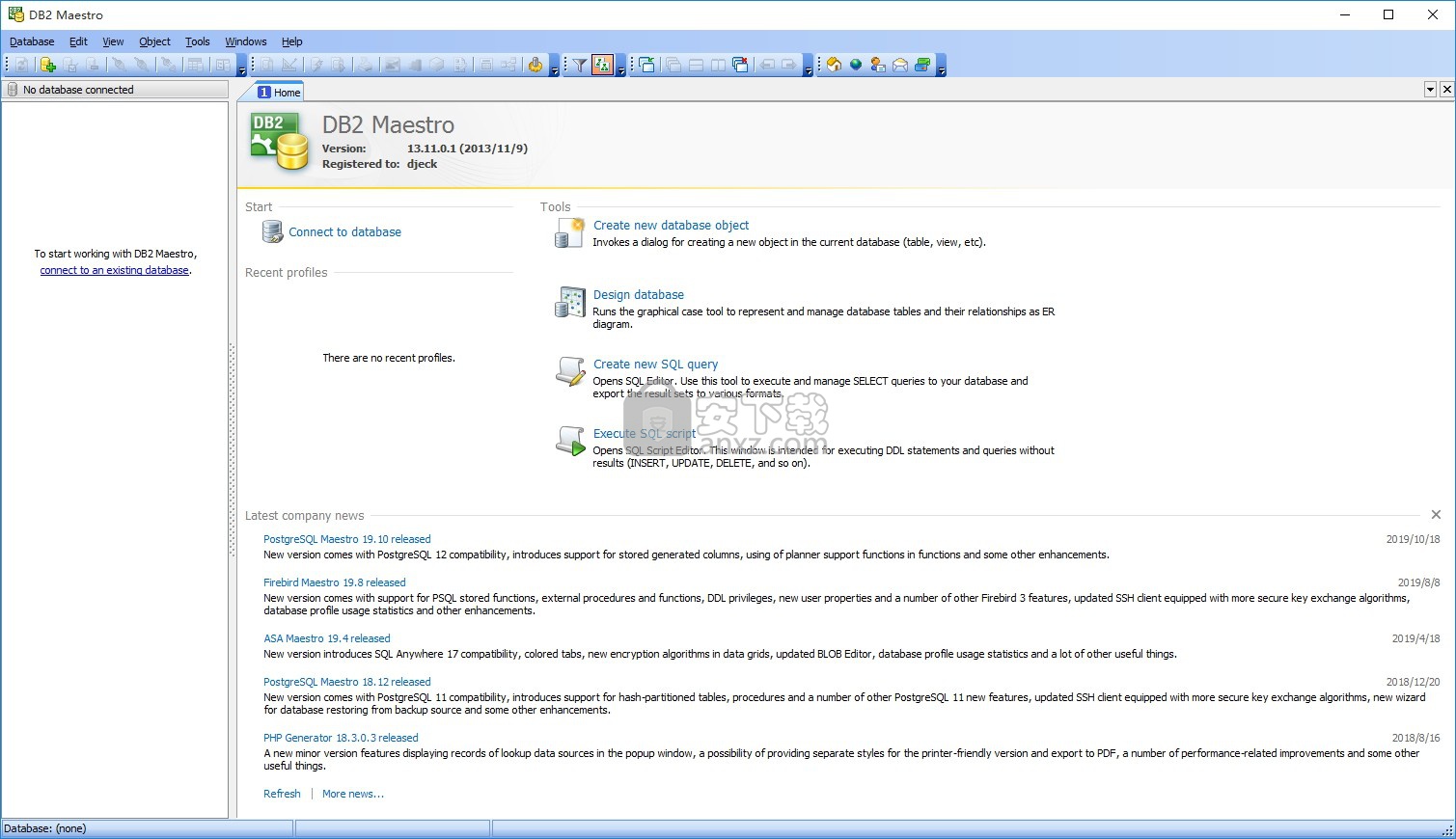Viewport: 1456px width, 839px height.
Task: Open the Edit menu
Action: tap(78, 41)
